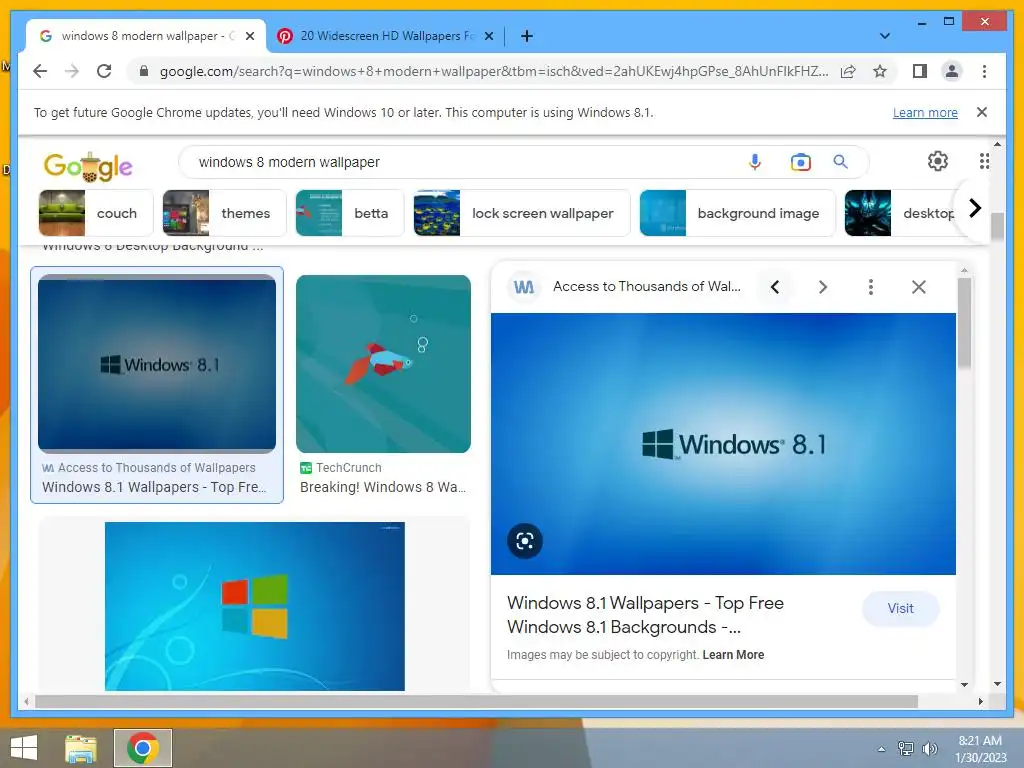This screenshot has width=1024, height=768.
Task: Click the Google doodle logo
Action: pyautogui.click(x=88, y=167)
